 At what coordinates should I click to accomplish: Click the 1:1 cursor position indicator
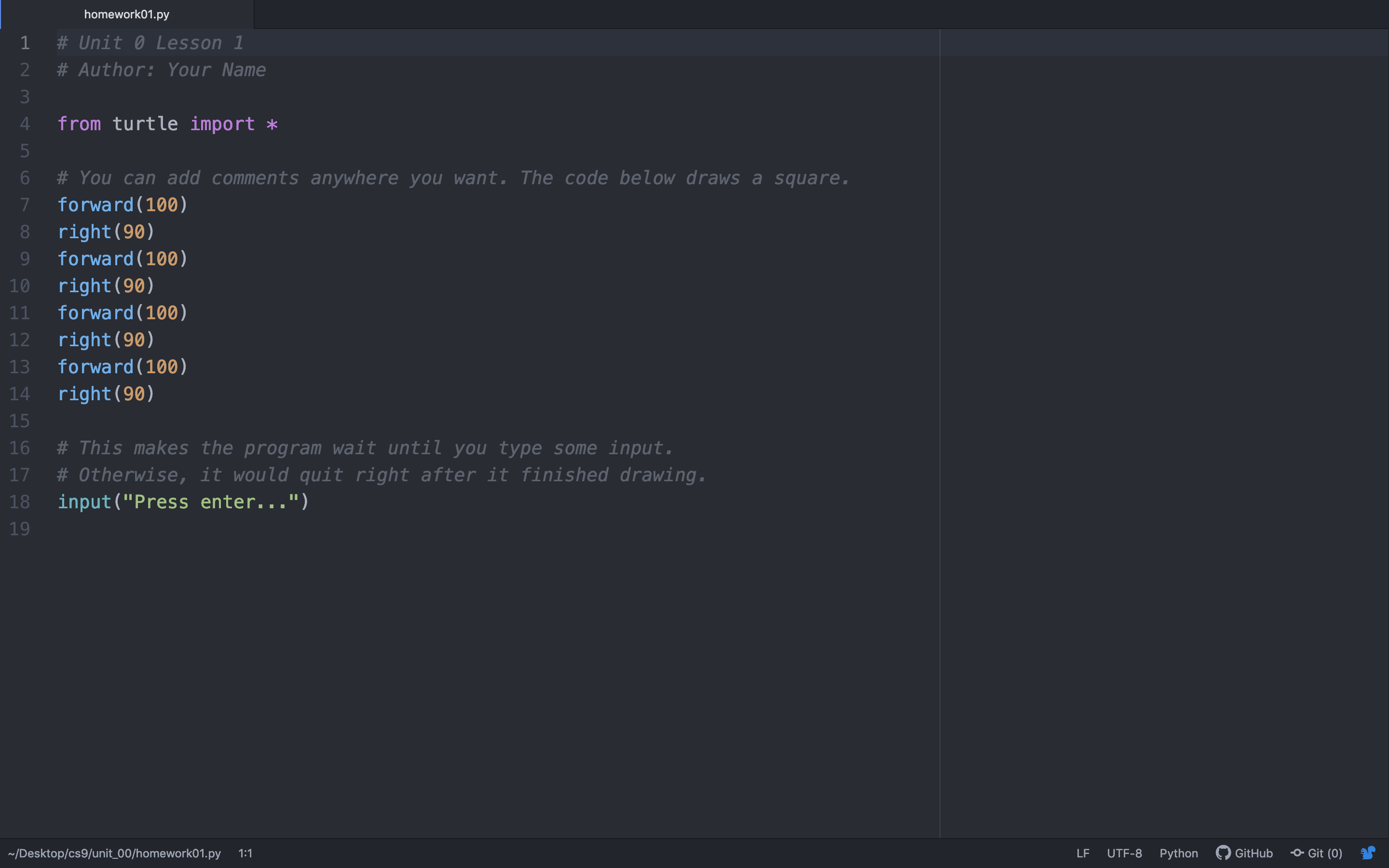(x=245, y=853)
